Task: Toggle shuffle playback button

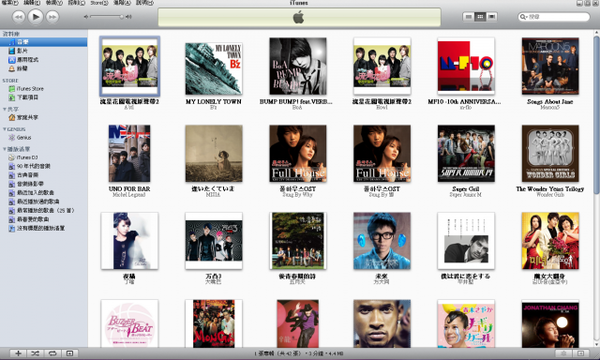Action: click(35, 353)
